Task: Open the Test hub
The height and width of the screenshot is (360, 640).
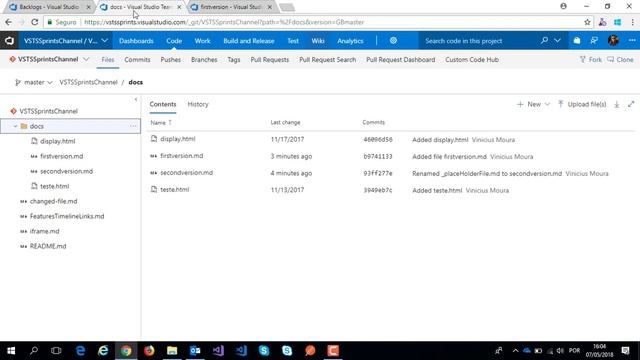Action: point(293,41)
